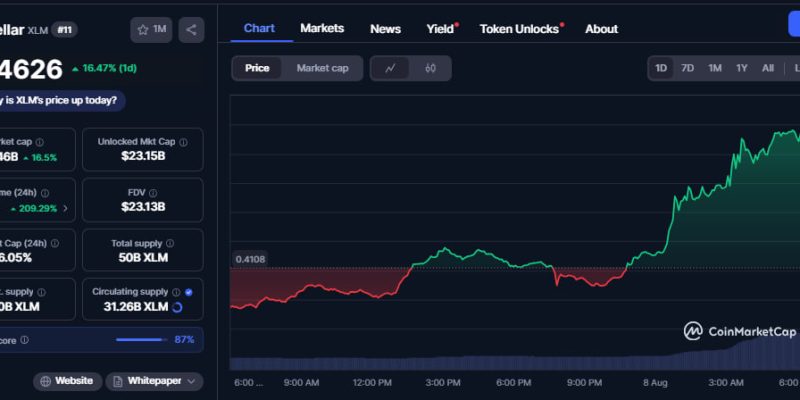The image size is (800, 400).
Task: Select the Price toggle
Action: coord(257,68)
